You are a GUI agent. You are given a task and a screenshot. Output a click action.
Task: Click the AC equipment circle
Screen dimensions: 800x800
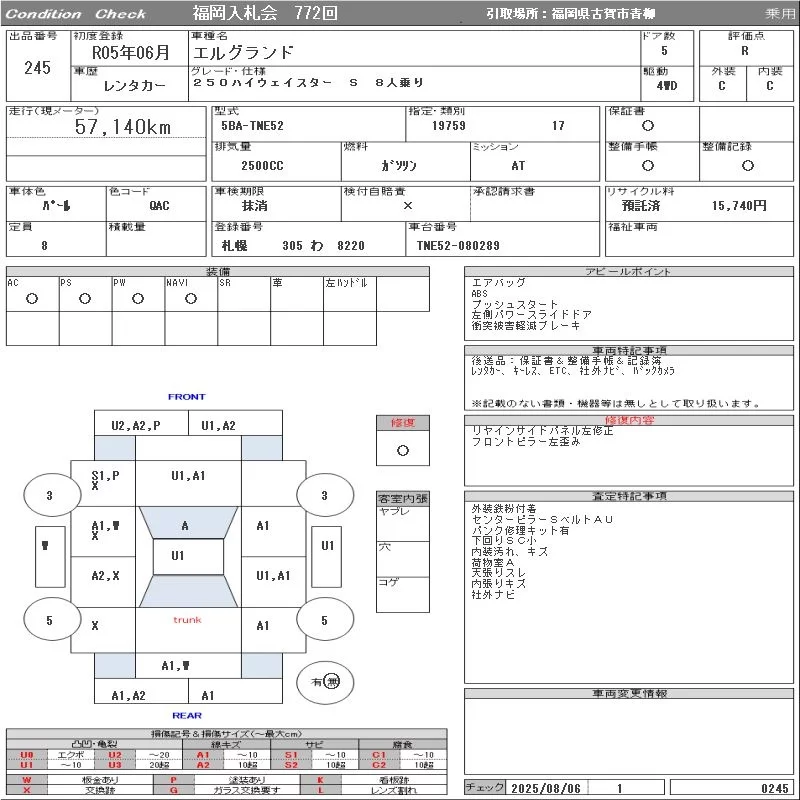pyautogui.click(x=32, y=298)
